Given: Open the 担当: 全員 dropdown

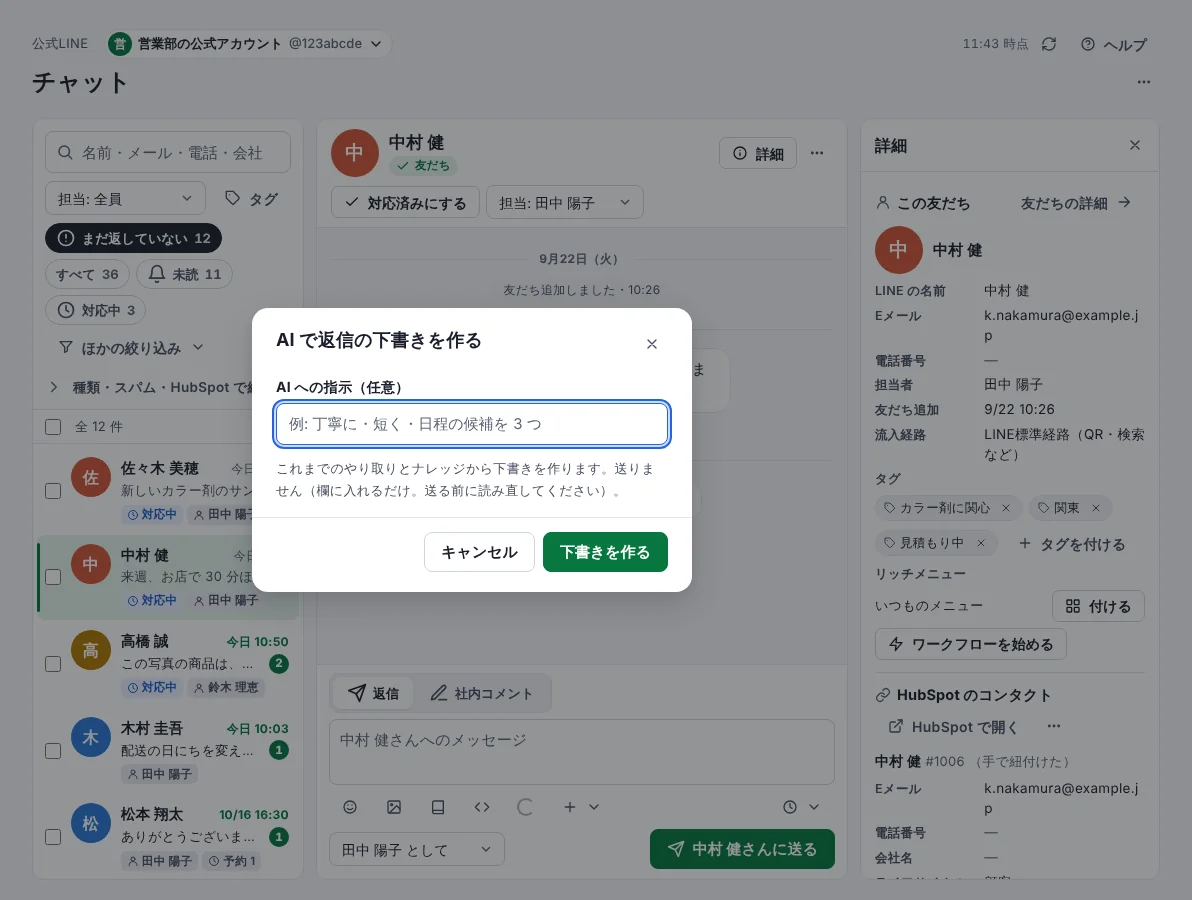Looking at the screenshot, I should 125,199.
